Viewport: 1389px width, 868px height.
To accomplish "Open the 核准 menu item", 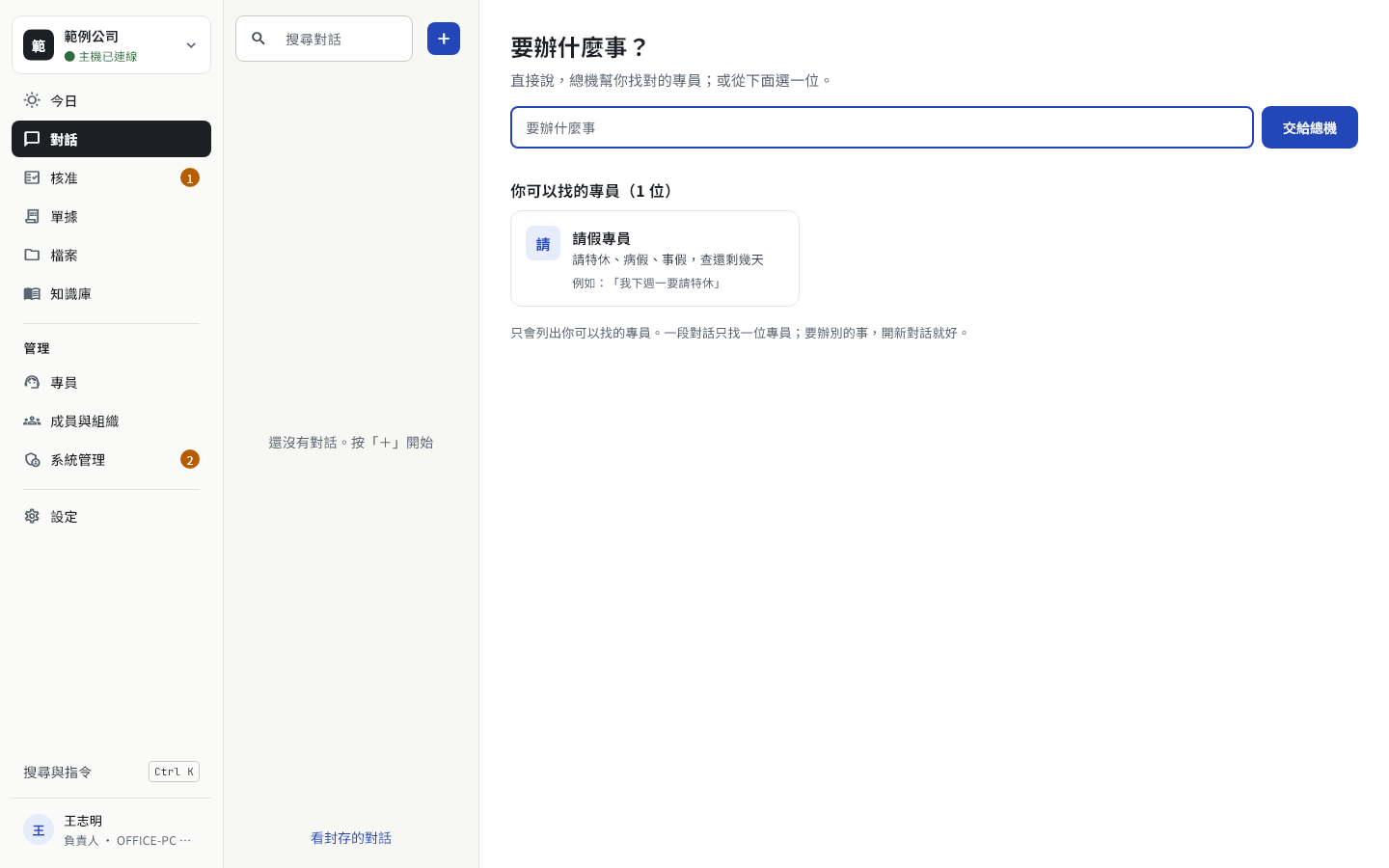I will coord(111,177).
